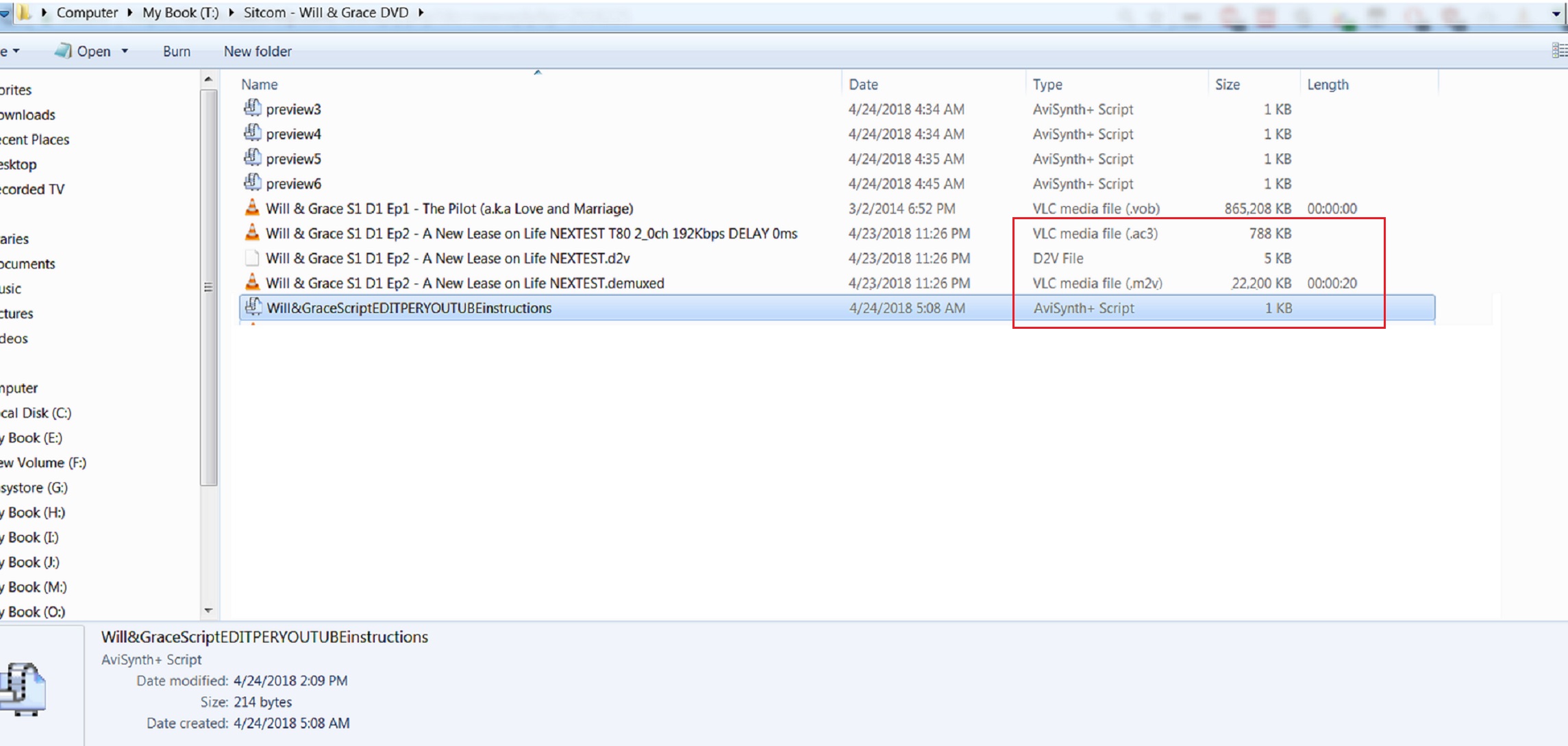This screenshot has height=746, width=1568.
Task: Open Recorded TV in the Favorites list
Action: tap(32, 189)
